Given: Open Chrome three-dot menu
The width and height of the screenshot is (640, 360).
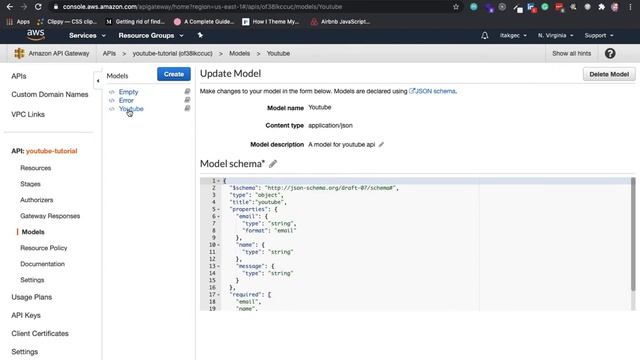Looking at the screenshot, I should [630, 7].
